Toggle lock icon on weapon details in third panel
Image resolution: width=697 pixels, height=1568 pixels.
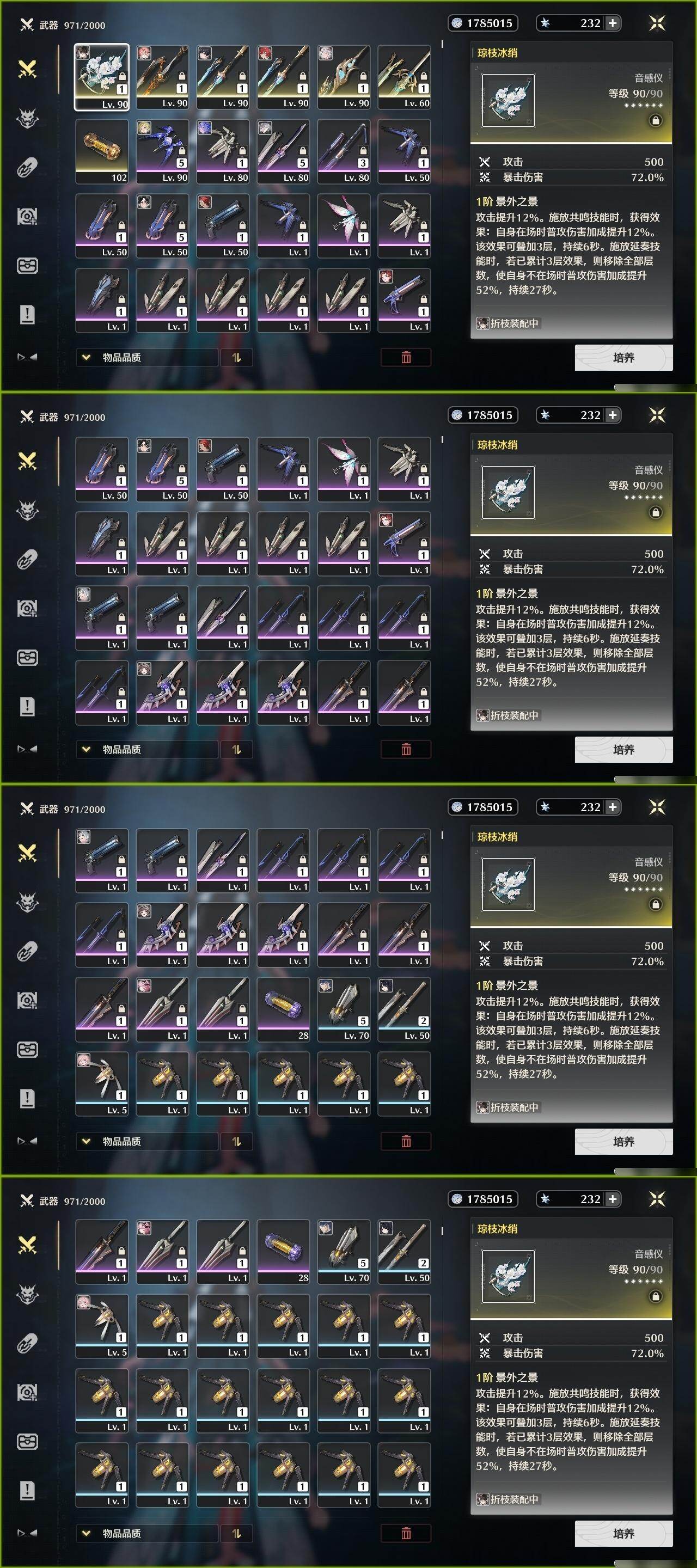[656, 904]
